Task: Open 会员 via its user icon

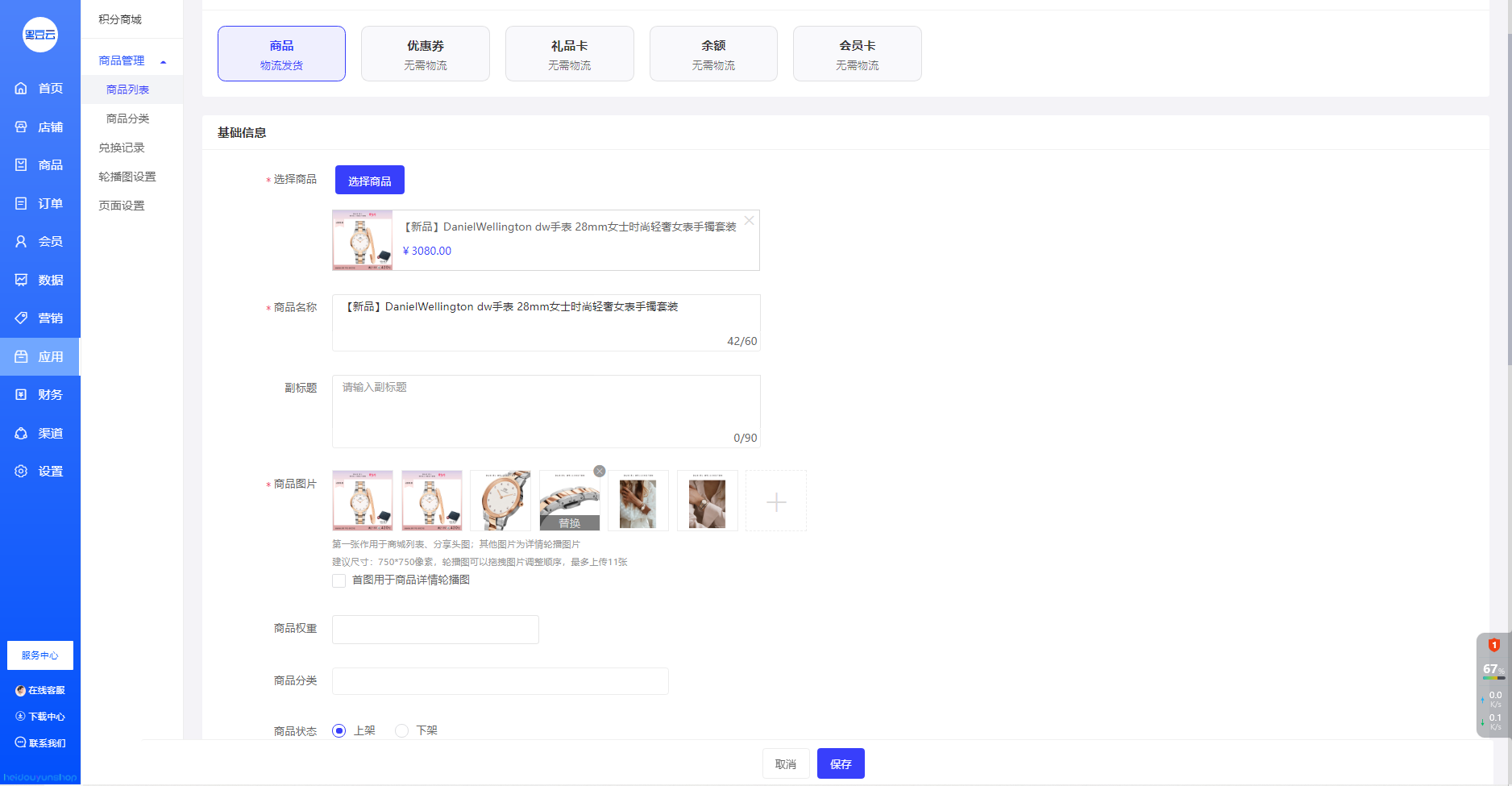Action: tap(21, 242)
